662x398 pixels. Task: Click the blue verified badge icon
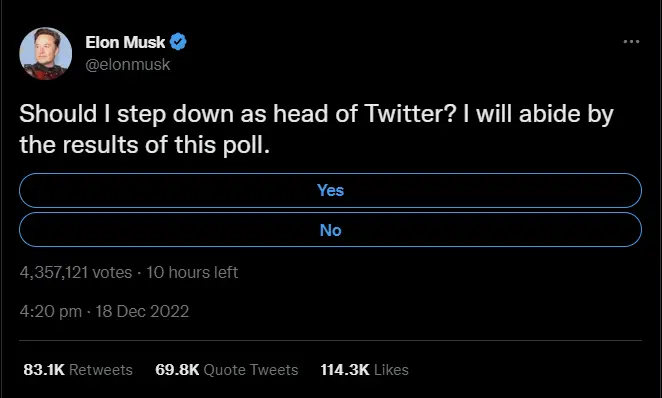[x=178, y=42]
